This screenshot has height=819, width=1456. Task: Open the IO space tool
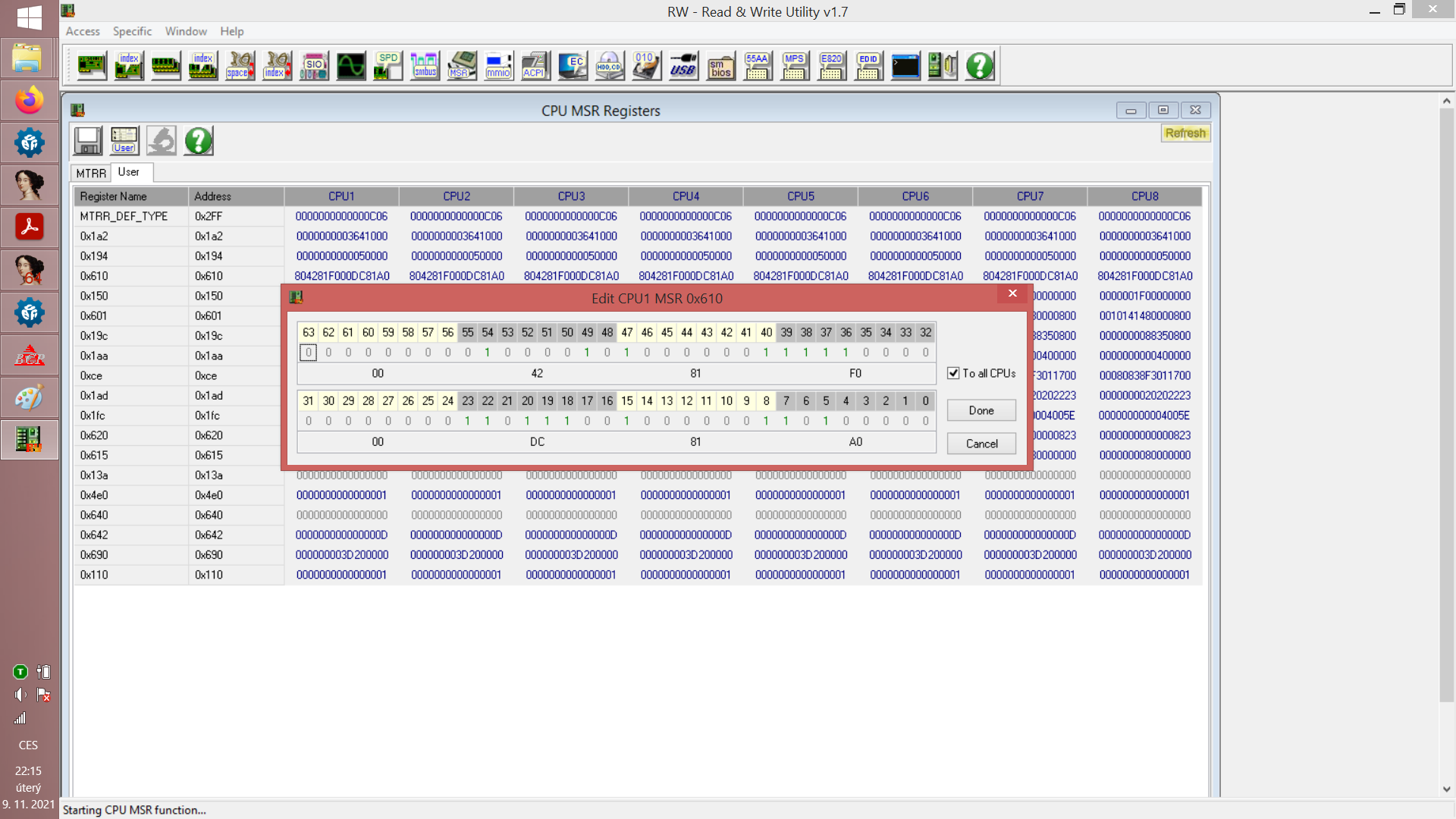(240, 66)
